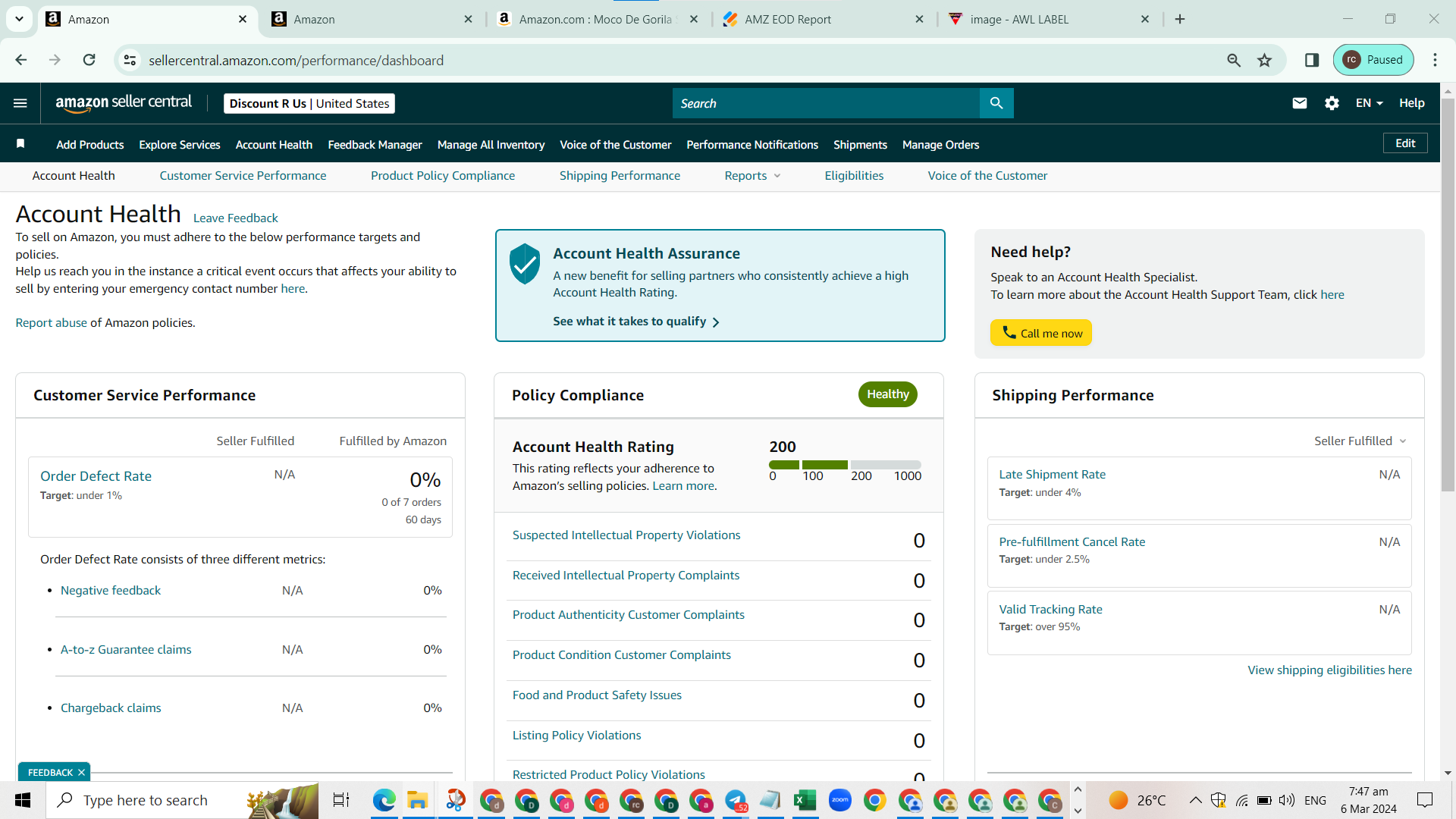Screen dimensions: 1456x819
Task: Click the search magnifier button
Action: pyautogui.click(x=996, y=103)
